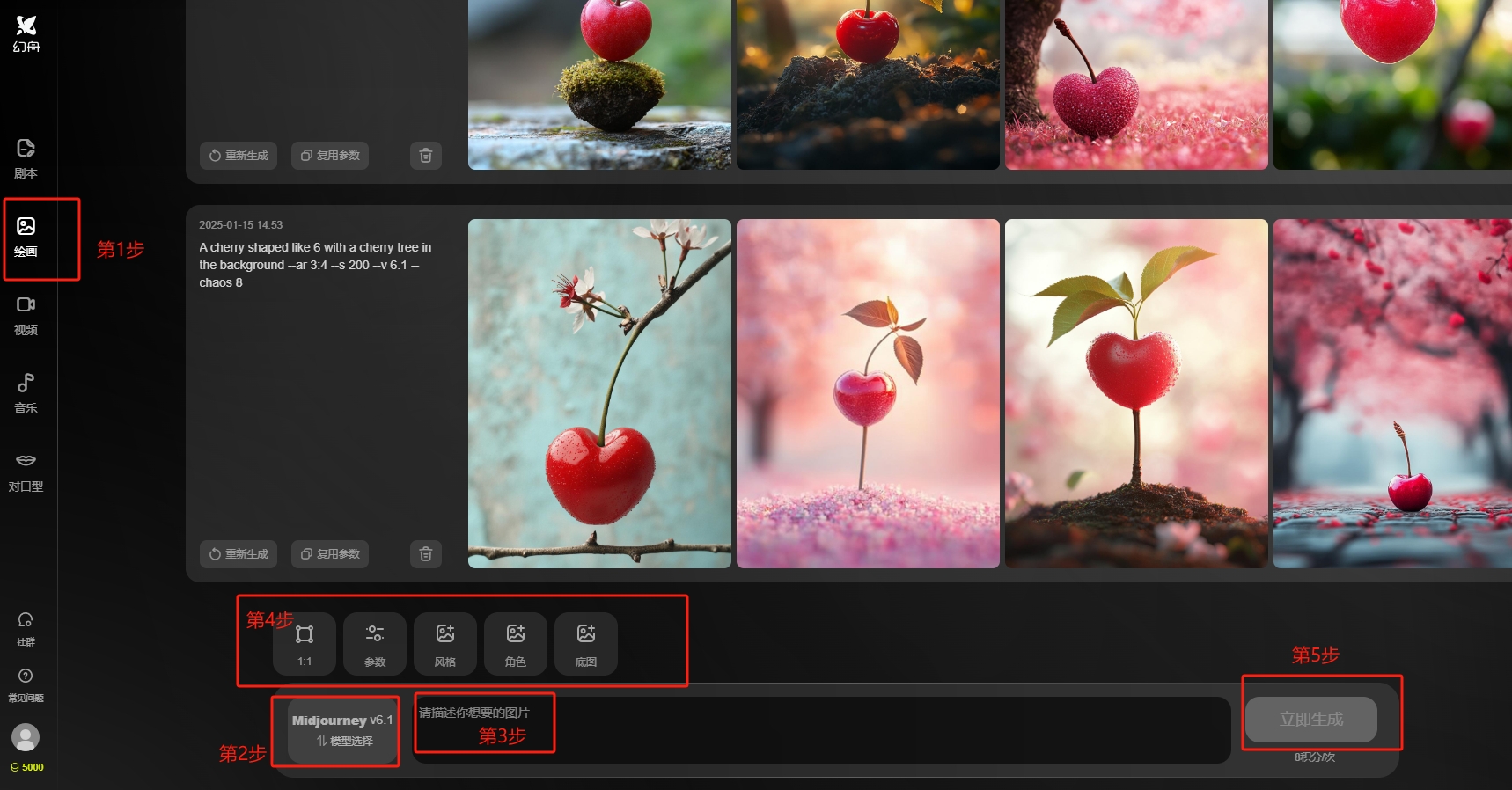Select the 绘画 (painting) sidebar tab

pos(26,237)
